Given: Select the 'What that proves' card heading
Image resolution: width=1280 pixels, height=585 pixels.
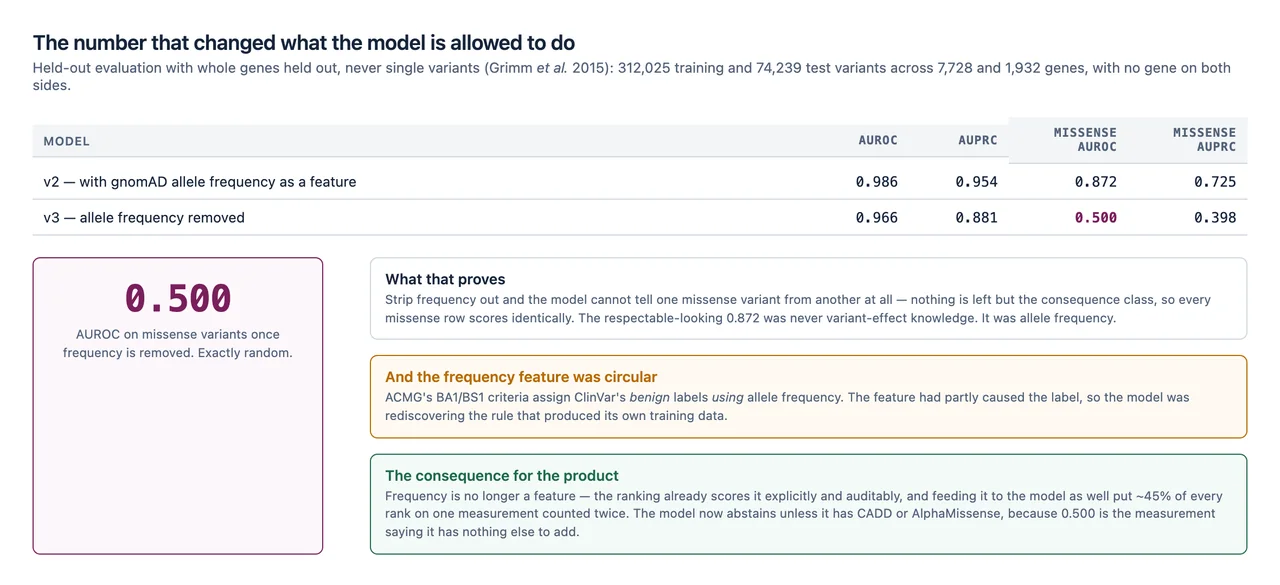Looking at the screenshot, I should point(445,279).
